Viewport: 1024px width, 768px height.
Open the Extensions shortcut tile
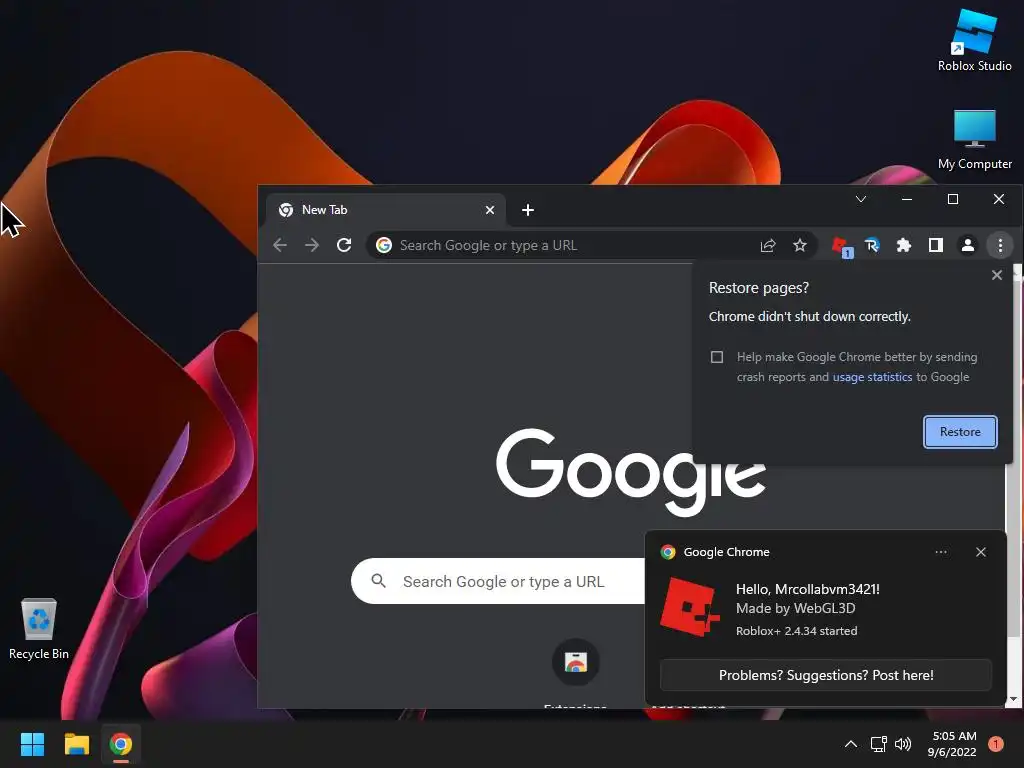575,673
